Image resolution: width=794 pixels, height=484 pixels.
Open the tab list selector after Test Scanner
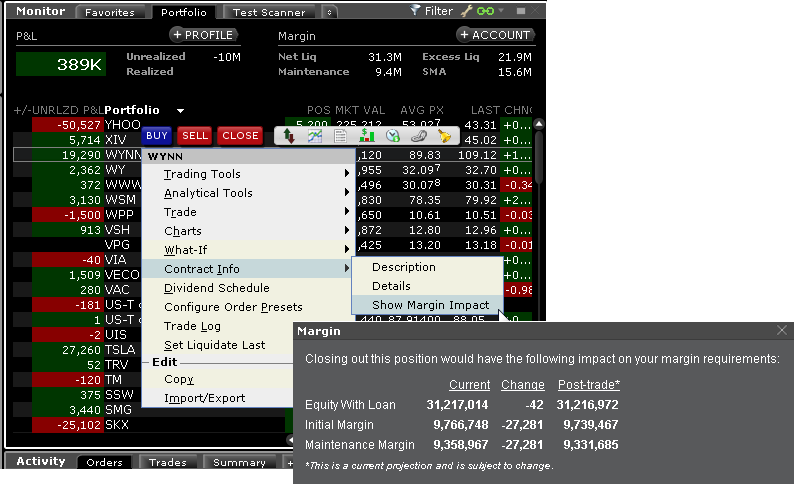click(329, 12)
